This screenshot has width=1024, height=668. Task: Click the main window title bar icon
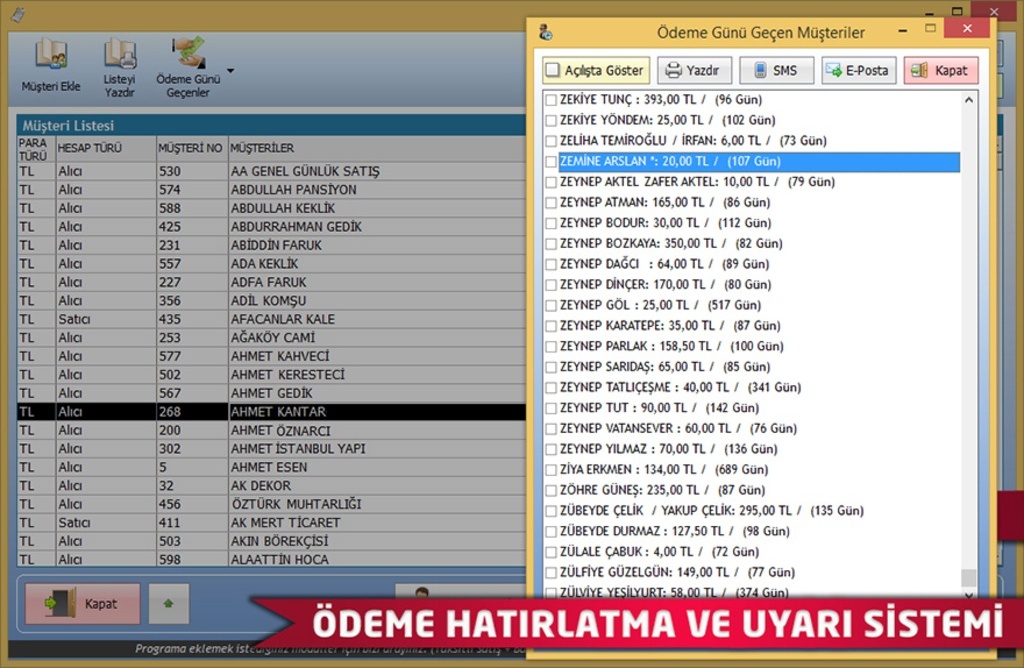point(18,14)
